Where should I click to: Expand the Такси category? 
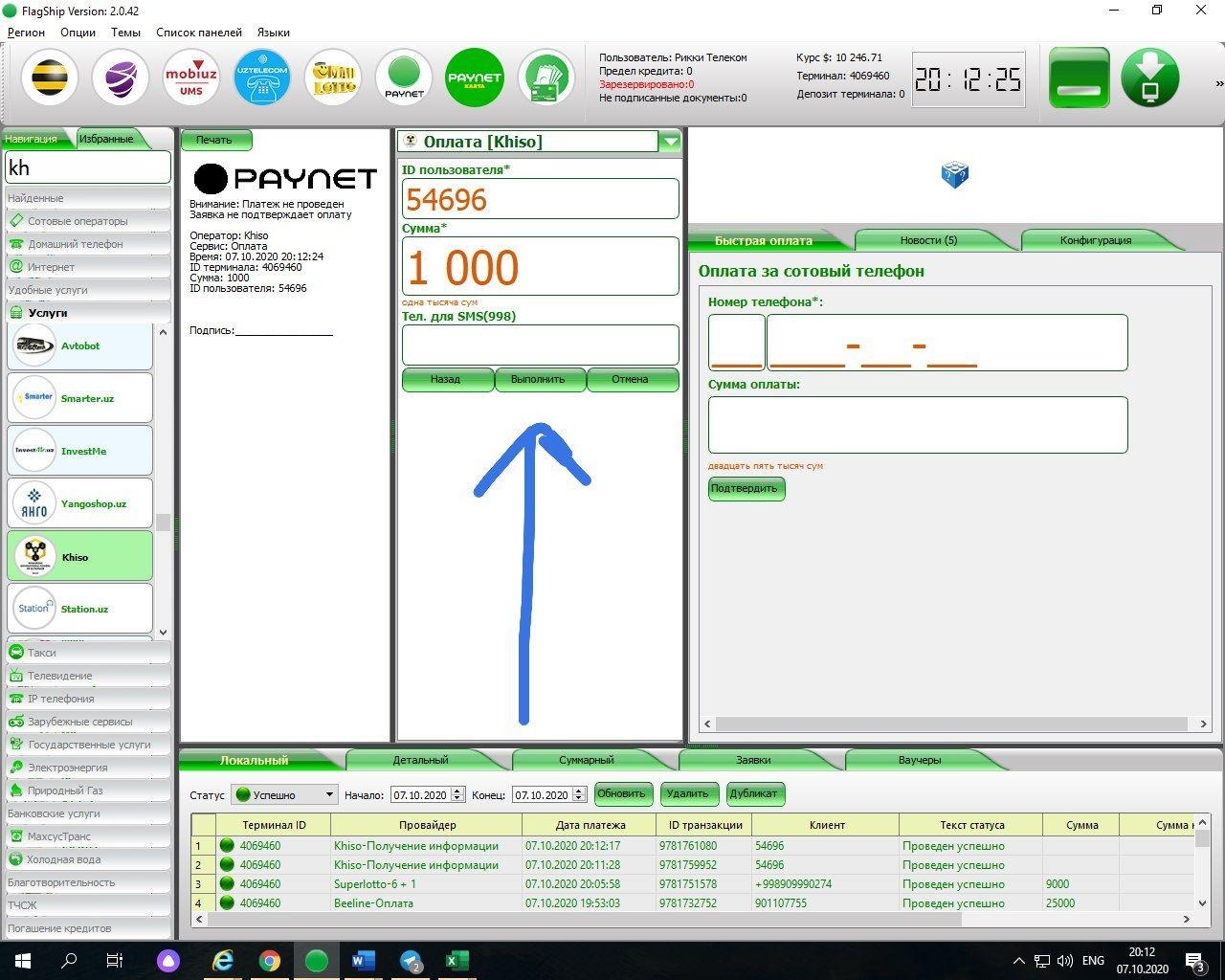[88, 653]
